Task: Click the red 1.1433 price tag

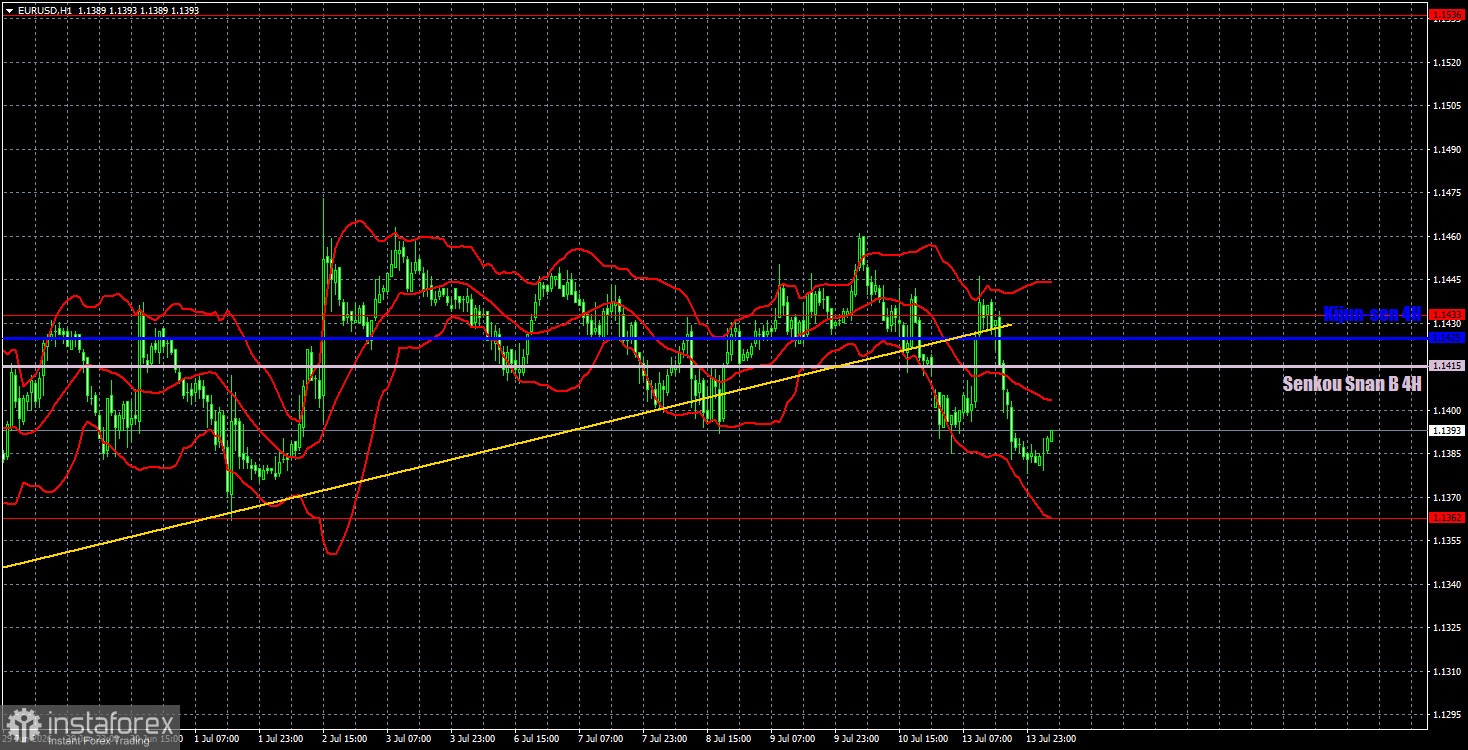Action: pos(1447,314)
